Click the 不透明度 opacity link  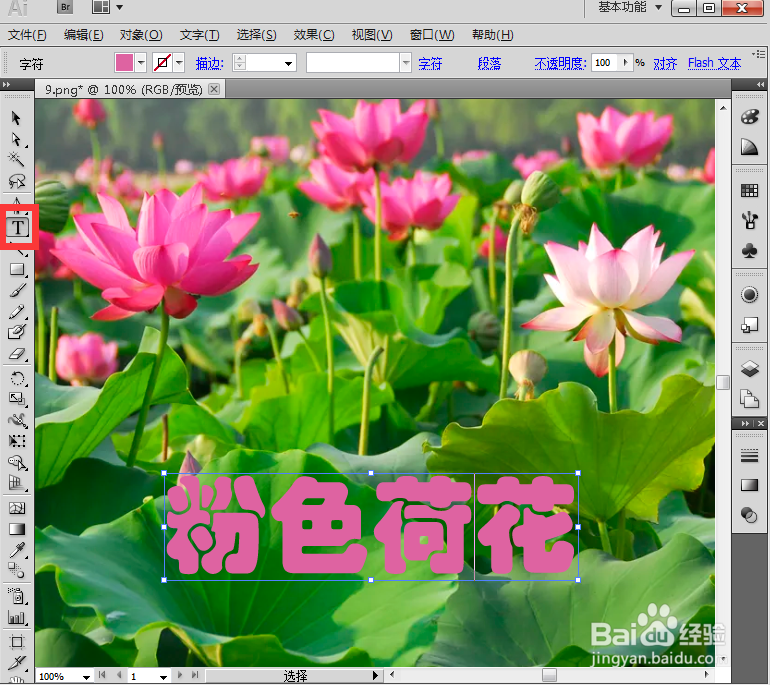click(560, 63)
